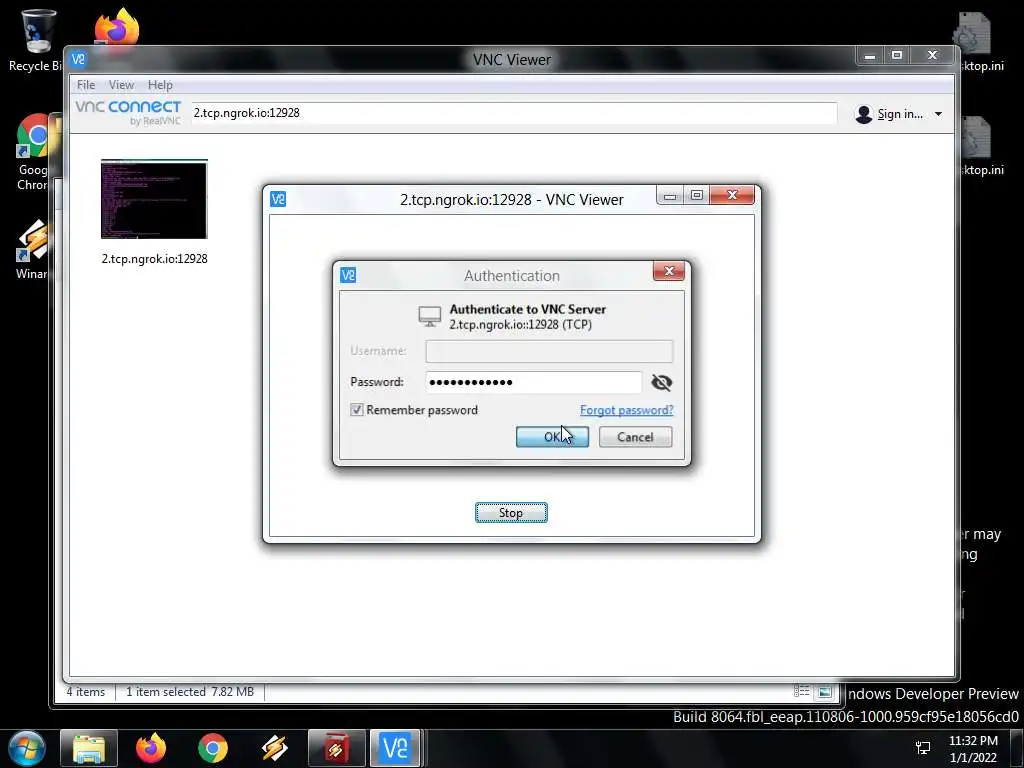Image resolution: width=1024 pixels, height=768 pixels.
Task: Switch Explorer window to details view icon
Action: coord(802,691)
